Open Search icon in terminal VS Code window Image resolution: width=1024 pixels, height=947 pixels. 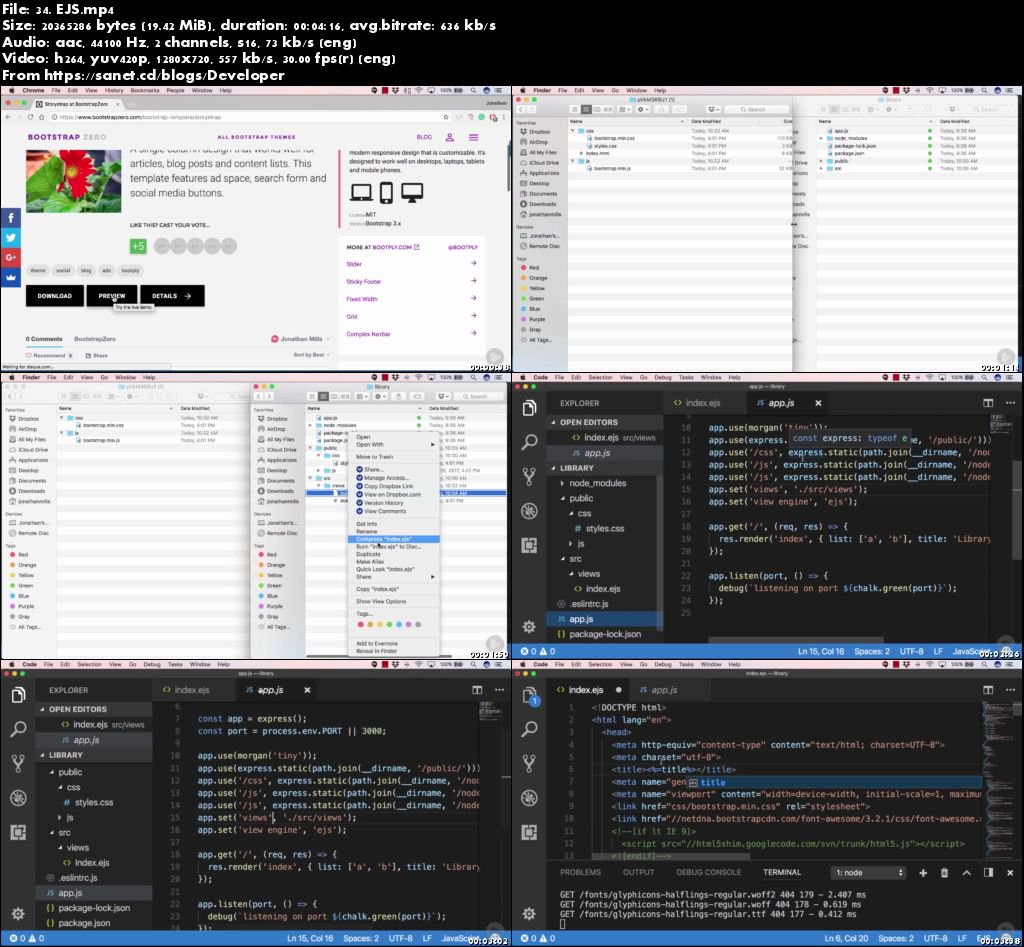pyautogui.click(x=530, y=729)
